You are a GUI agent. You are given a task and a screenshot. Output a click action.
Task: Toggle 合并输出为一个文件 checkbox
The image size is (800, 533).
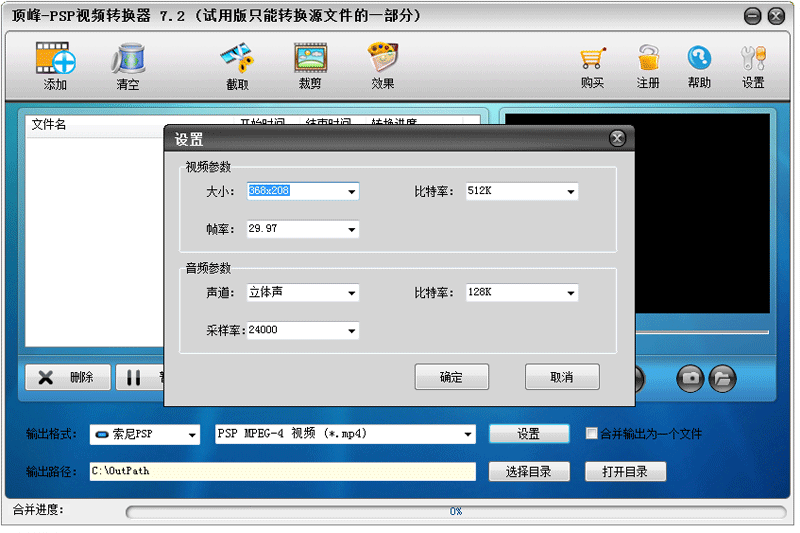[x=591, y=434]
